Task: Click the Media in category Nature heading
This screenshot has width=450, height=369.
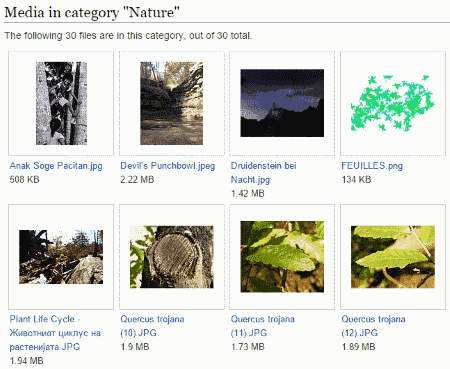Action: click(92, 13)
